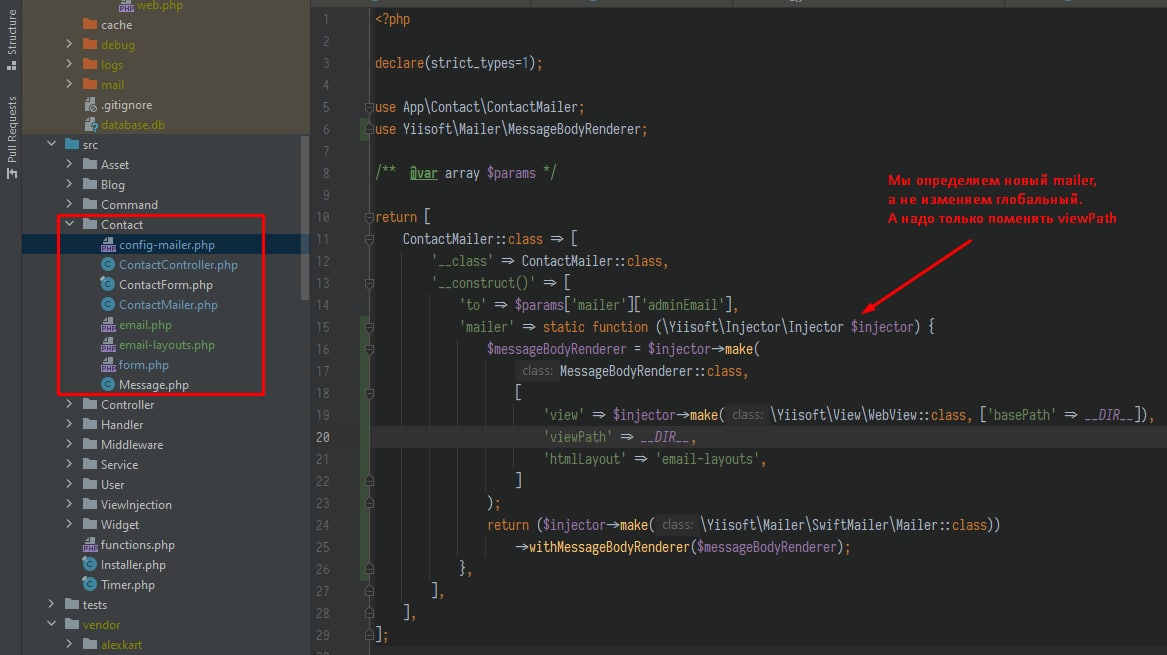Collapse the Contact folder

69,224
